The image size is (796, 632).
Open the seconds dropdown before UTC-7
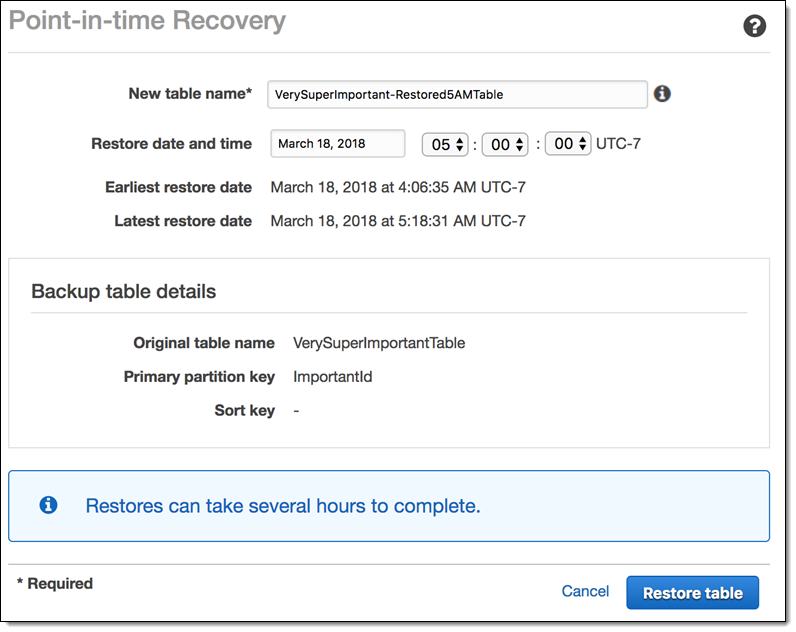pos(568,144)
